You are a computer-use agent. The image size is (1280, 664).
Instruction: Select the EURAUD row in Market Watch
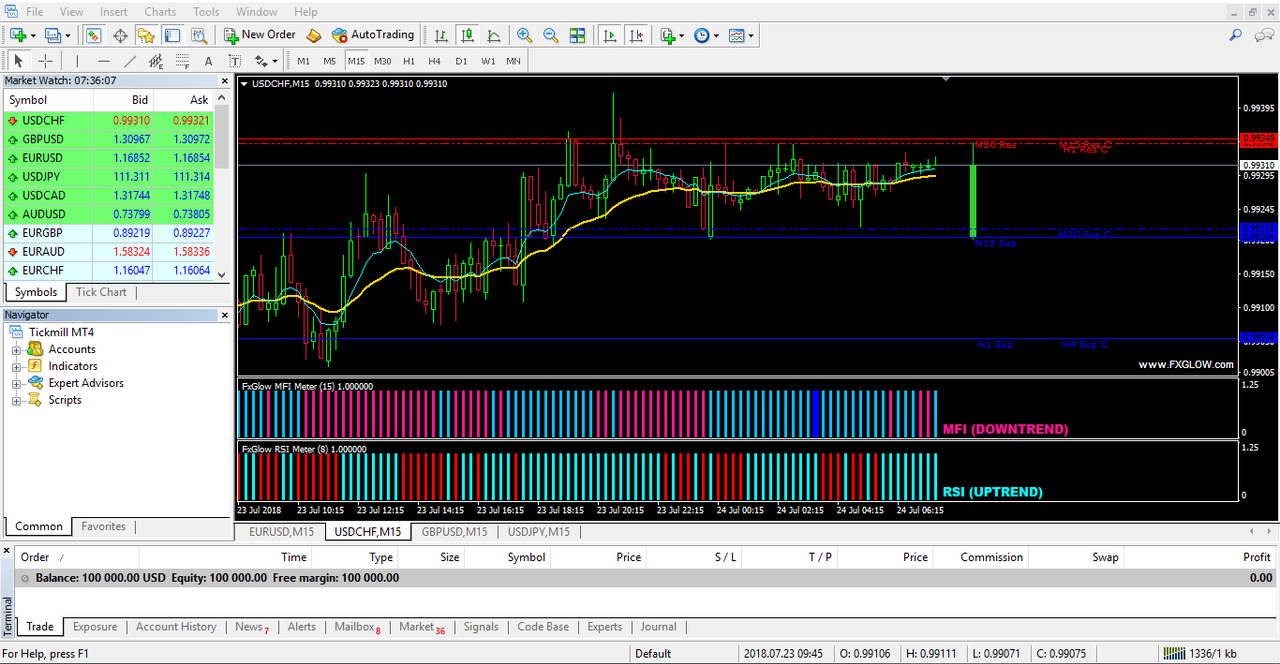coord(110,252)
